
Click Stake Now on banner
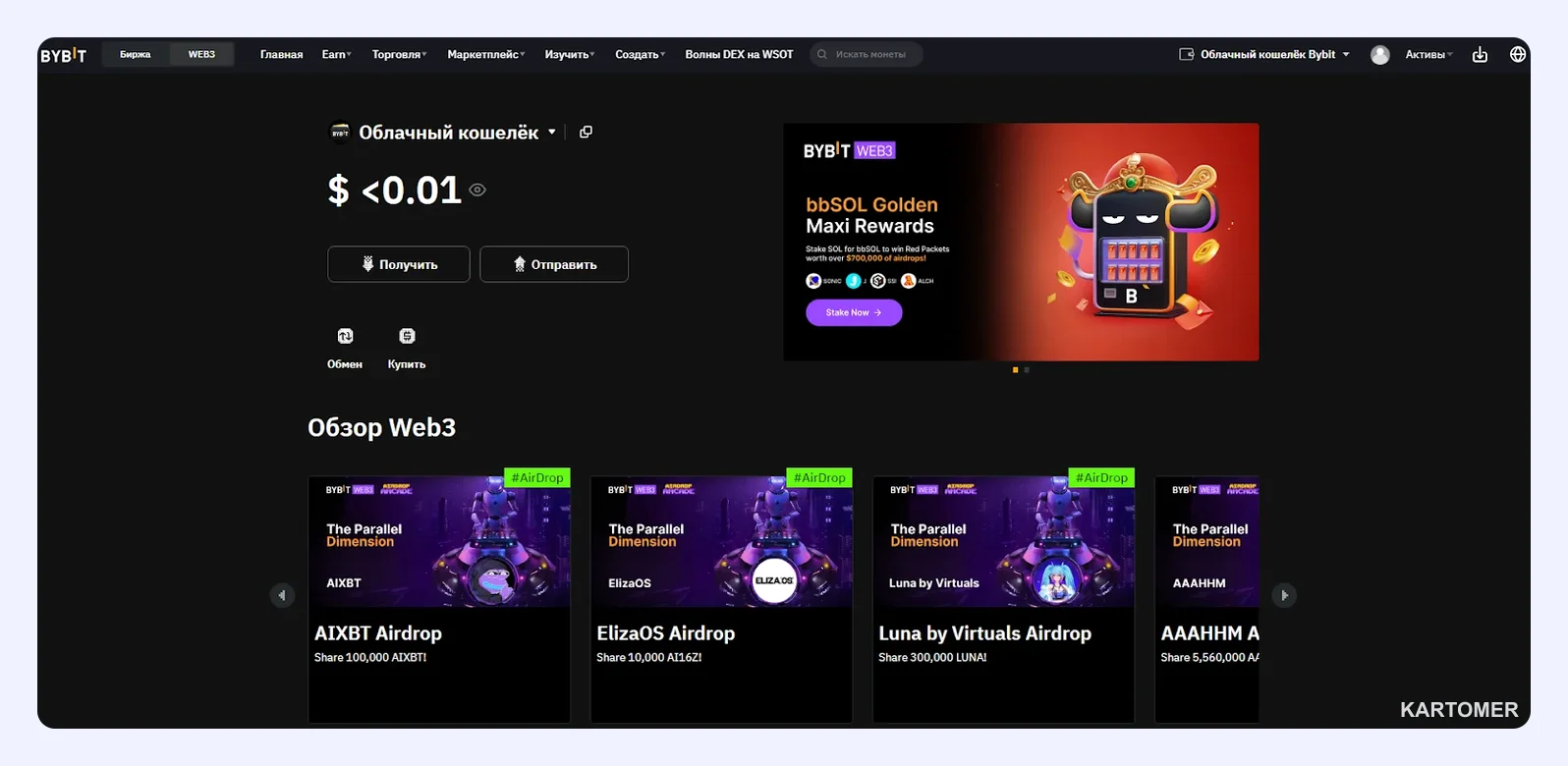point(854,312)
